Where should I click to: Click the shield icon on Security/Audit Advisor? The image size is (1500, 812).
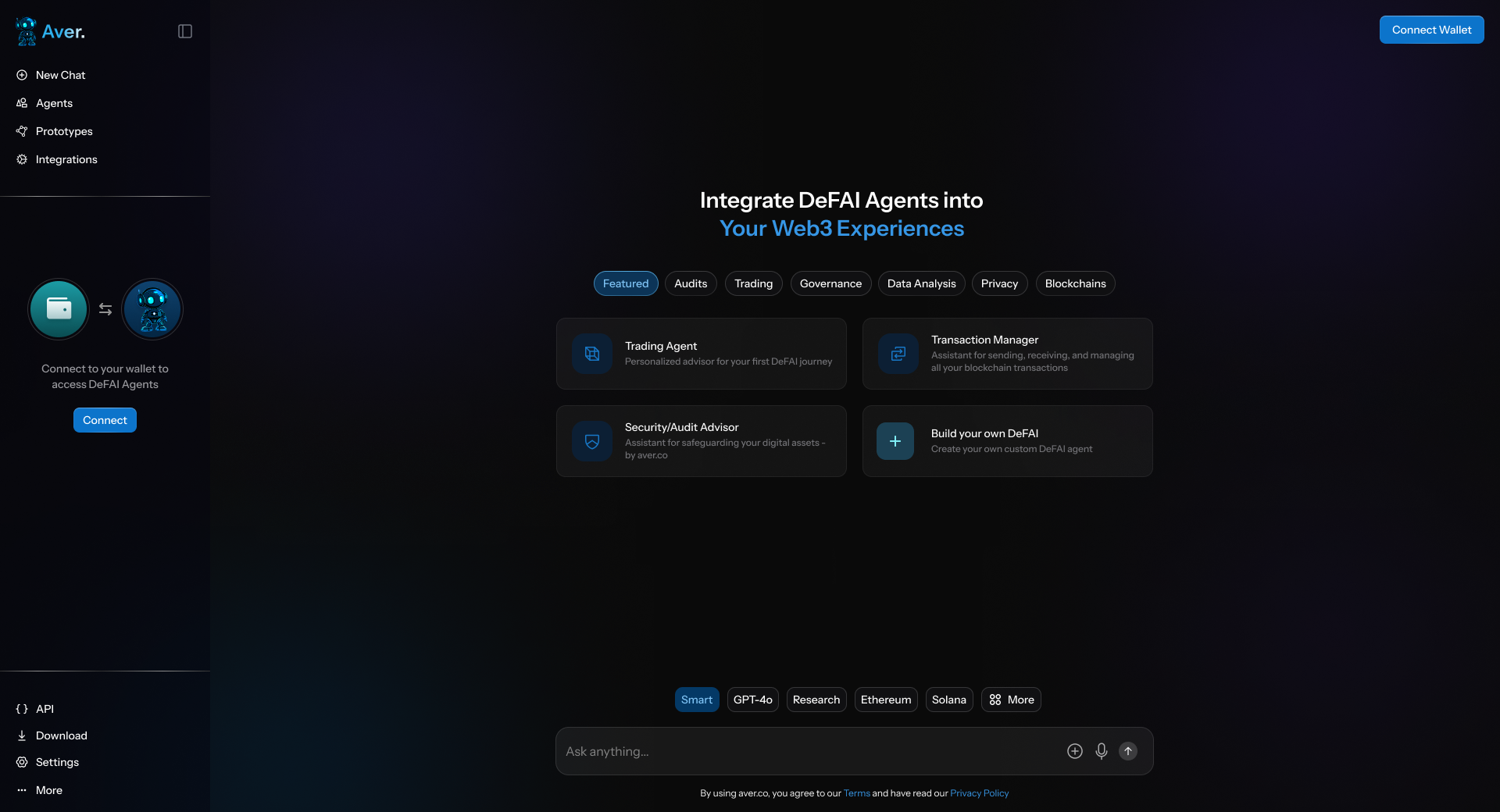(592, 441)
